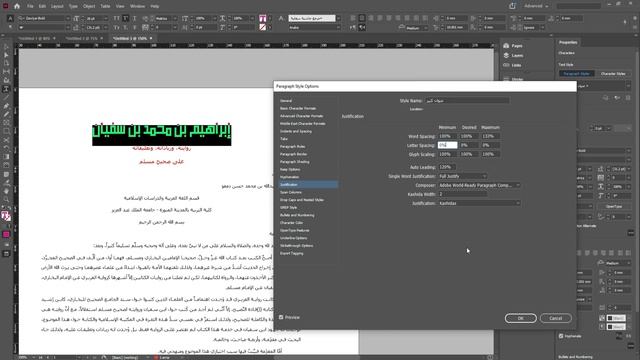Image resolution: width=640 pixels, height=360 pixels.
Task: Select the Line tool in the toolbox
Action: (6, 98)
